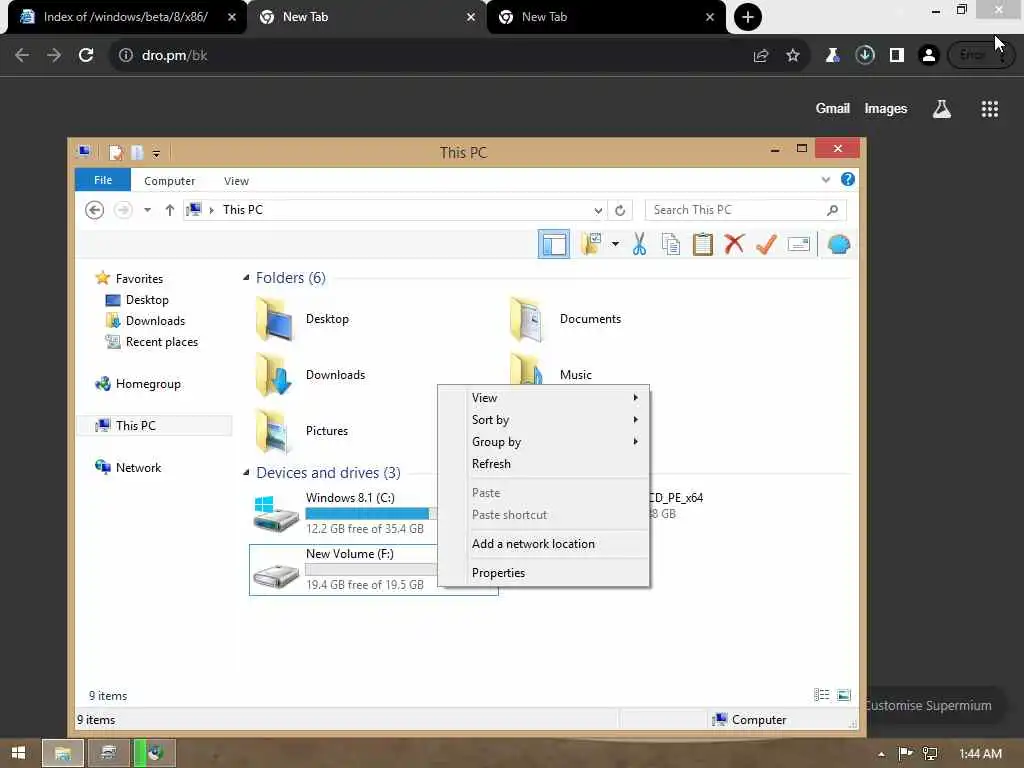The width and height of the screenshot is (1024, 768).
Task: Open the Images link on New Tab page
Action: coord(886,108)
